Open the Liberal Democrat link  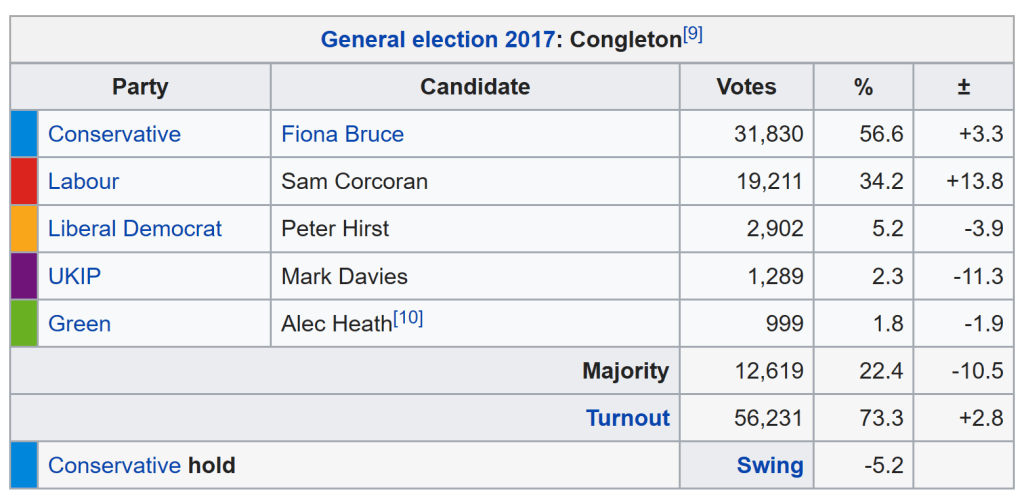[x=135, y=228]
